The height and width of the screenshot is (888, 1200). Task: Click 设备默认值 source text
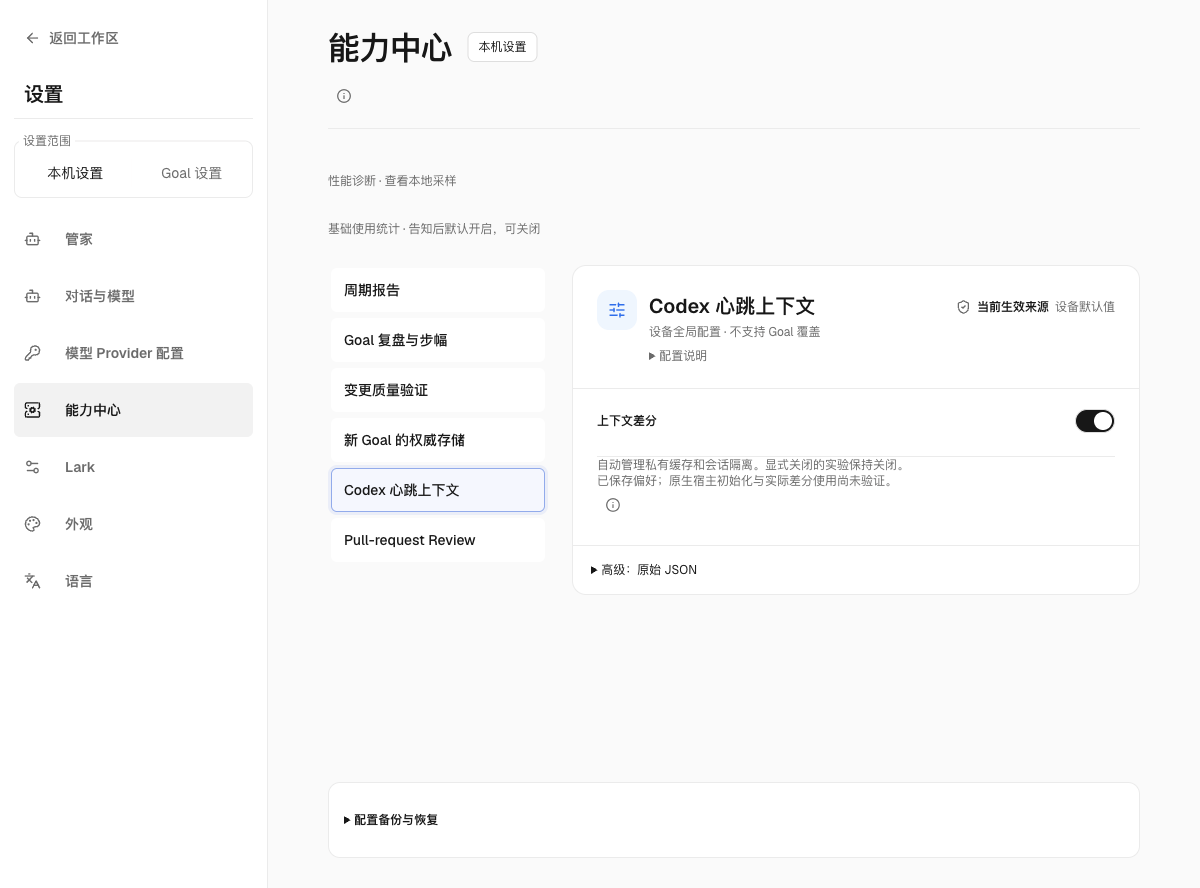click(1085, 307)
